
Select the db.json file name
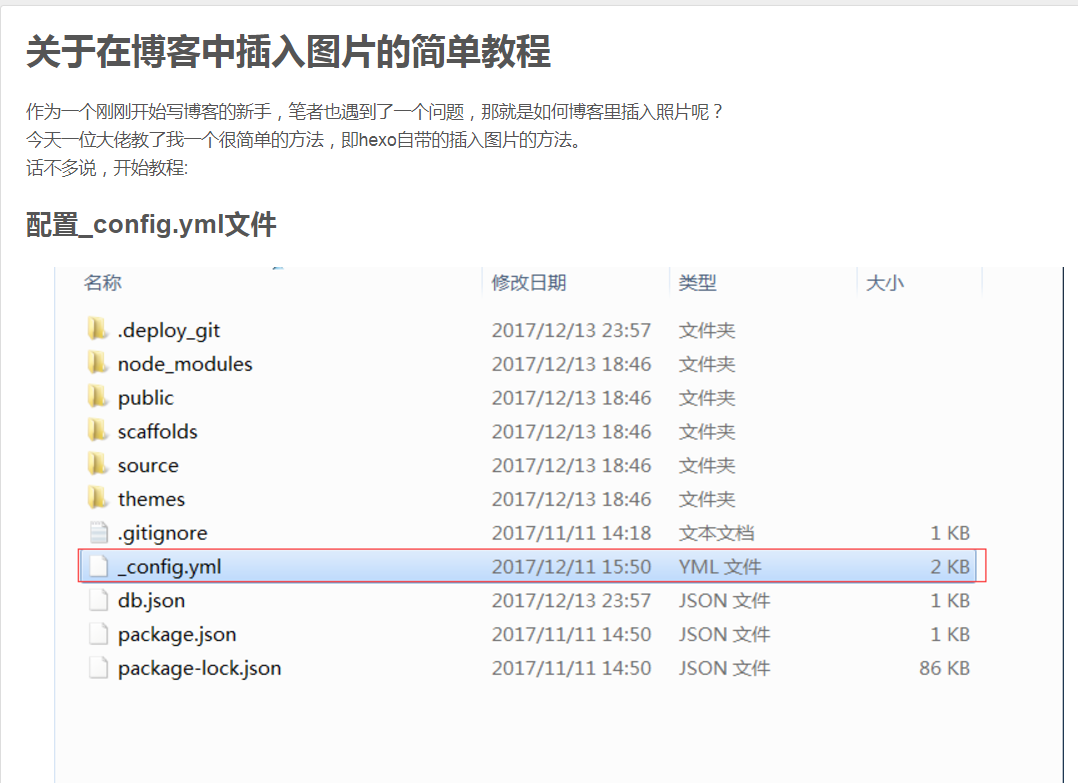coord(151,601)
